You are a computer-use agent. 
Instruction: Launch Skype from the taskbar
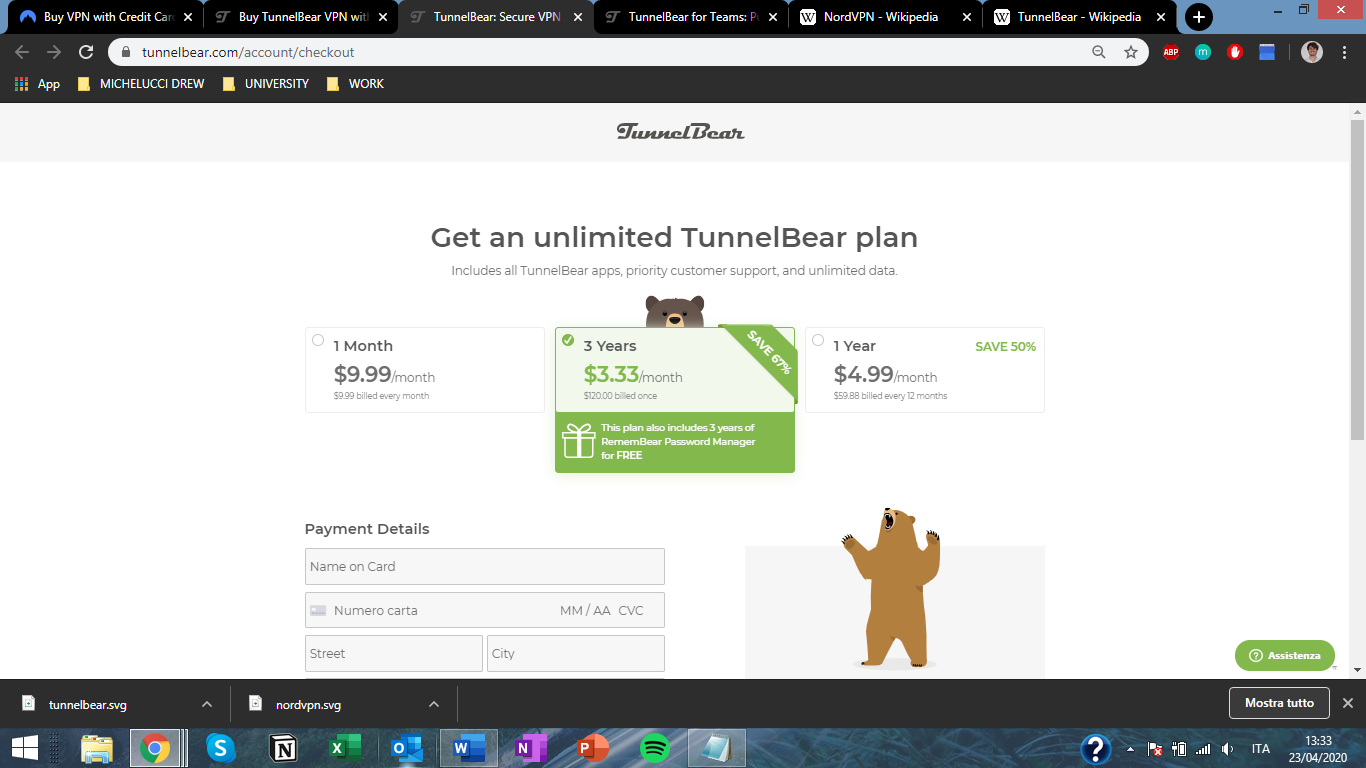pos(220,748)
